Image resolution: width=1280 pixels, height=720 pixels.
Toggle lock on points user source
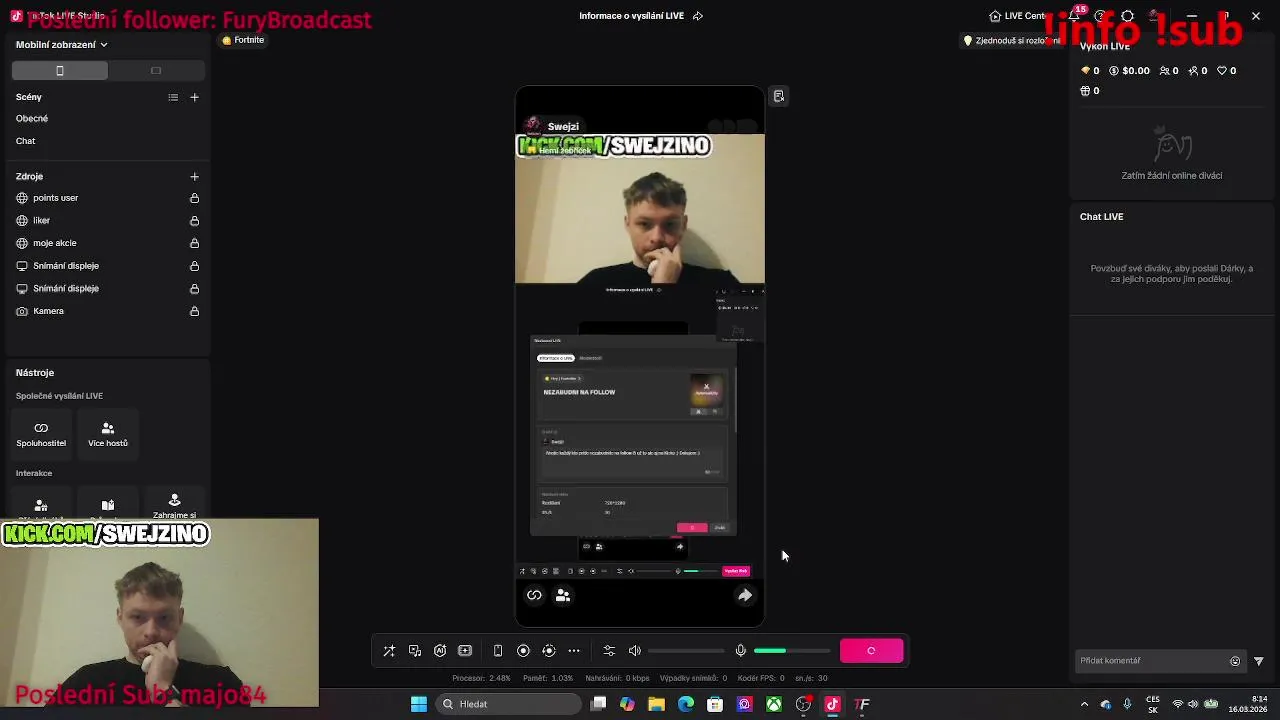click(x=194, y=198)
